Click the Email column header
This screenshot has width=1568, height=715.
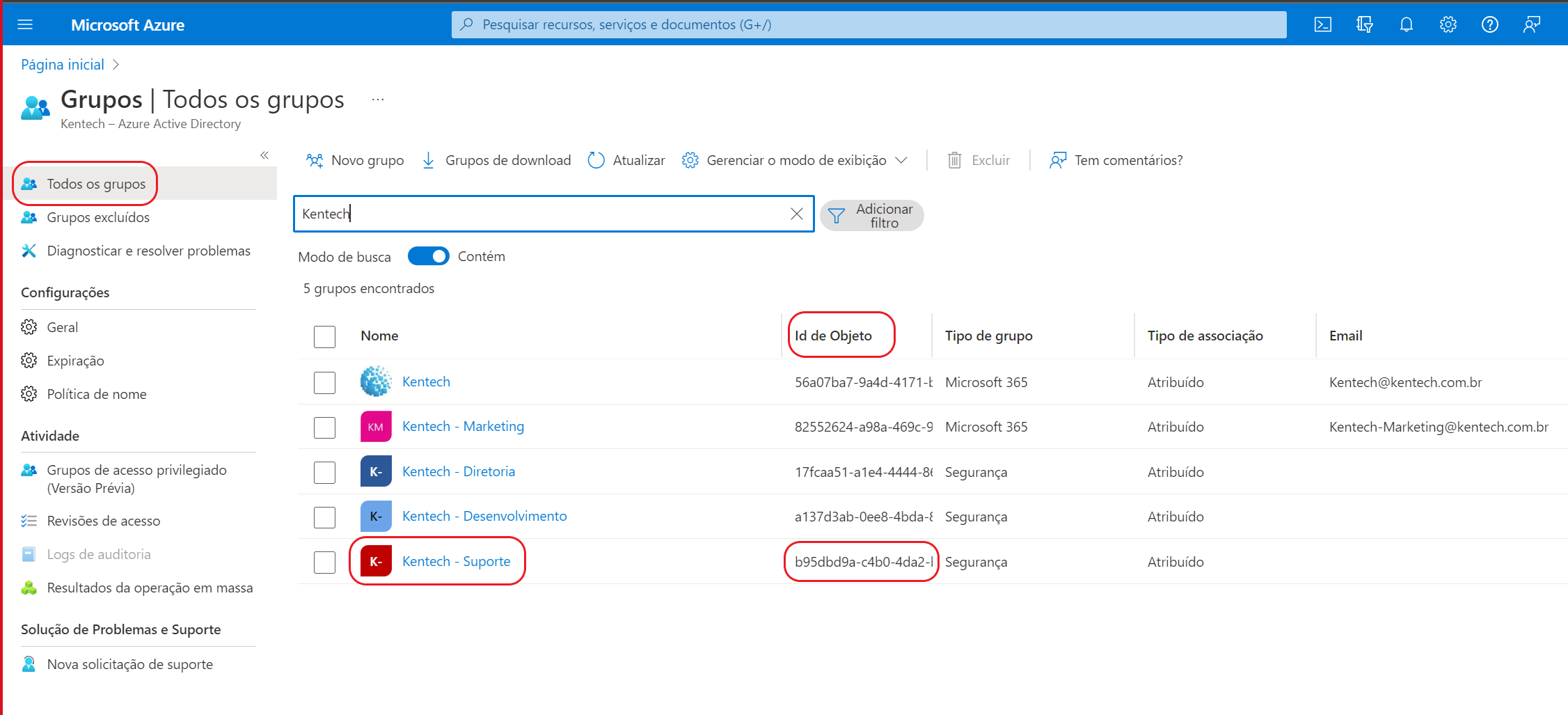[1345, 336]
